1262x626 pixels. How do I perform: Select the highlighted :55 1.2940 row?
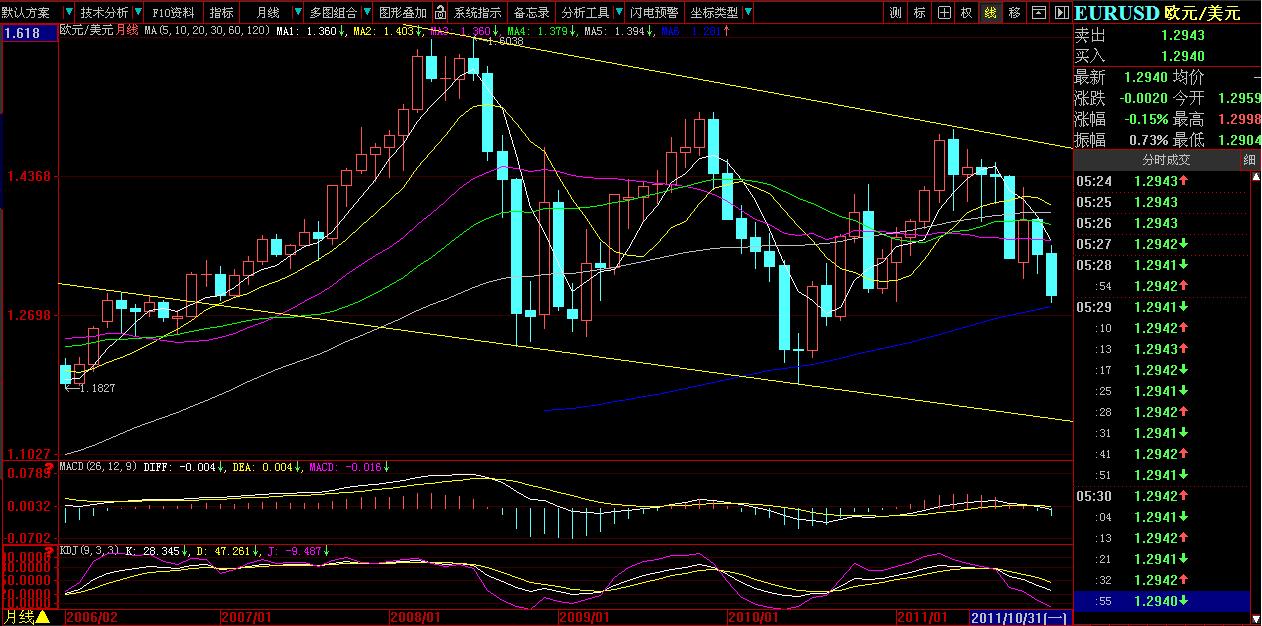coord(1162,601)
